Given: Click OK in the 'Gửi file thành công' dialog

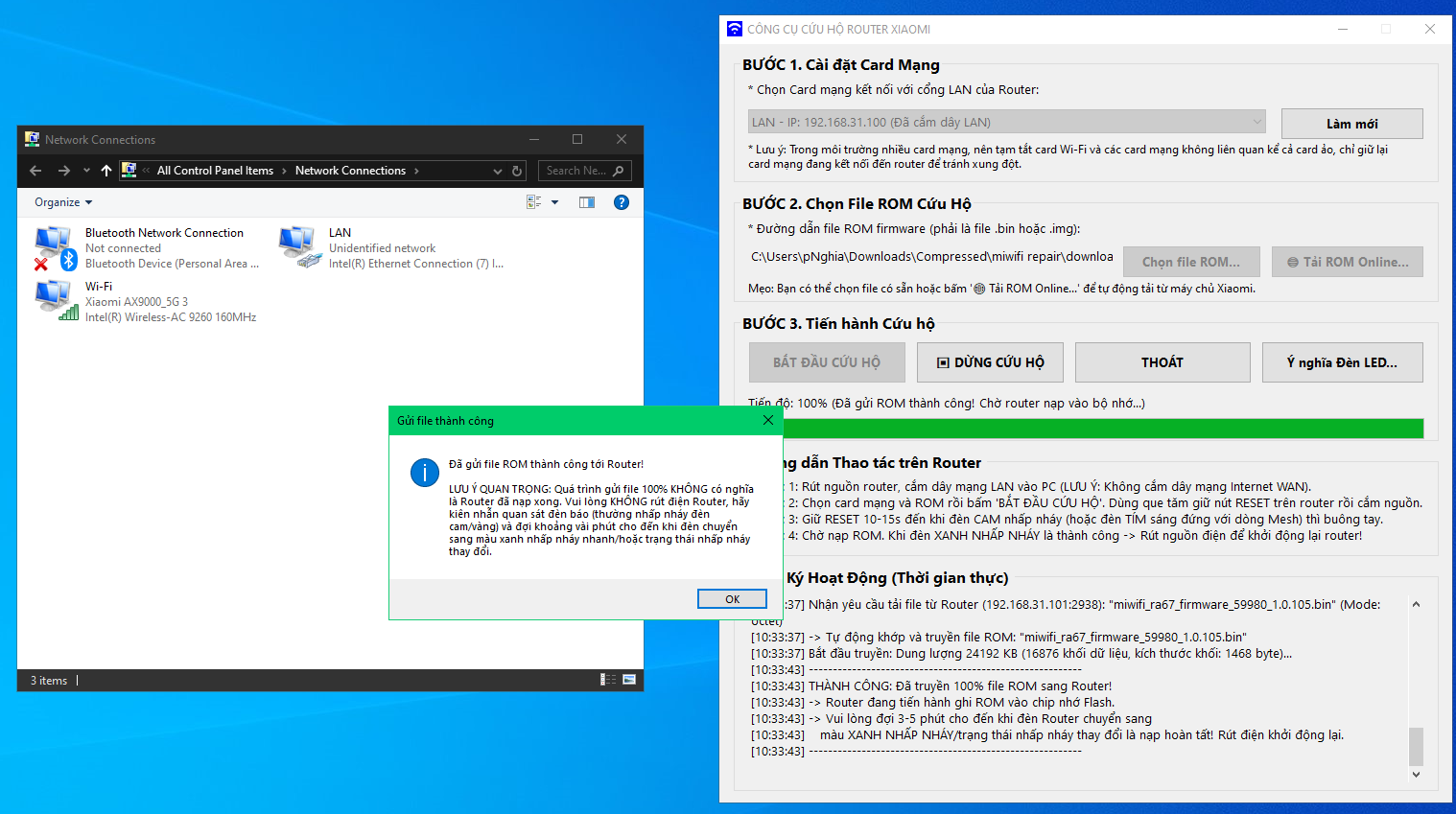Looking at the screenshot, I should click(732, 599).
